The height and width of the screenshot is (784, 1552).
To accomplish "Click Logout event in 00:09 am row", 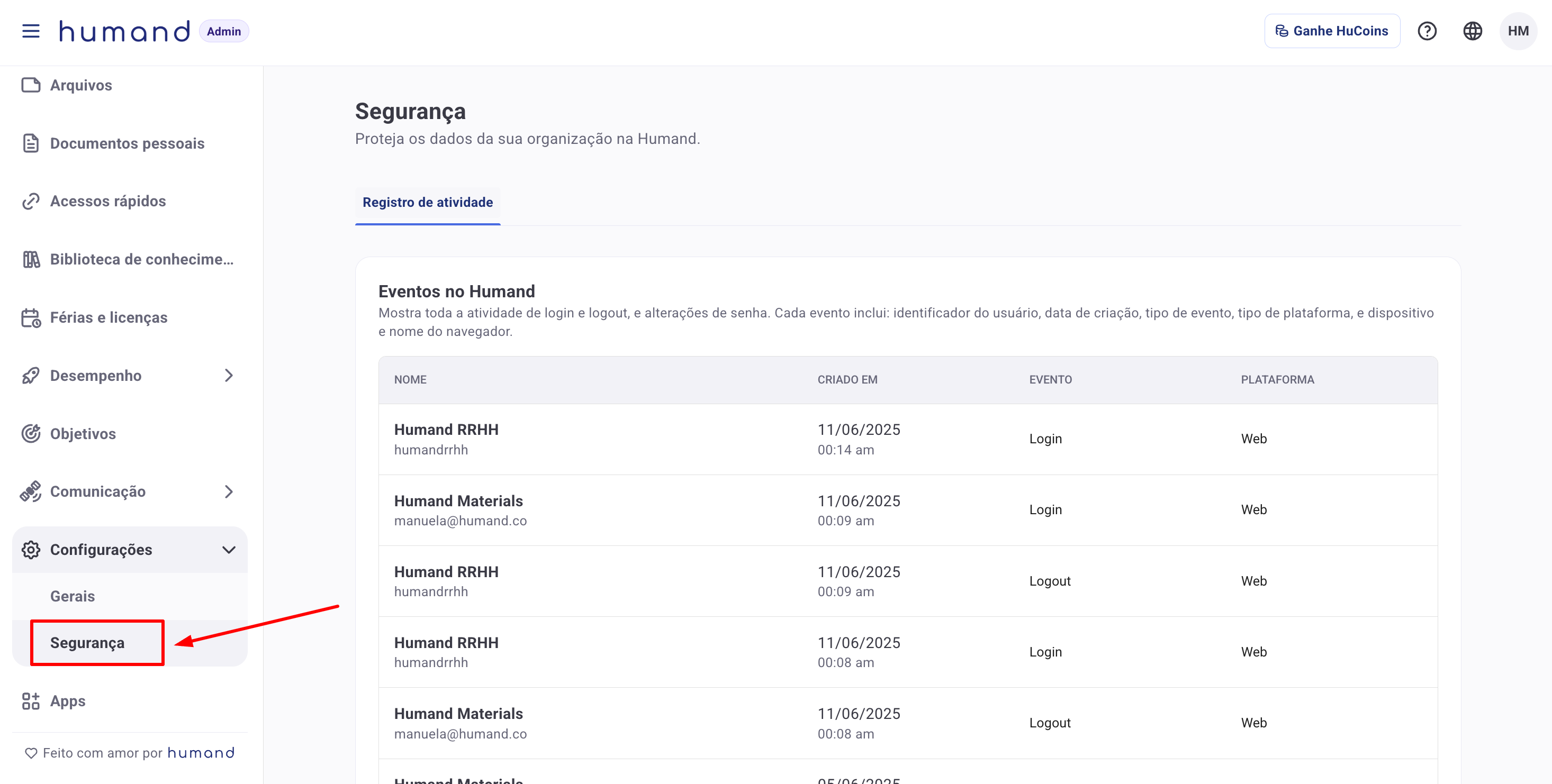I will [1050, 581].
